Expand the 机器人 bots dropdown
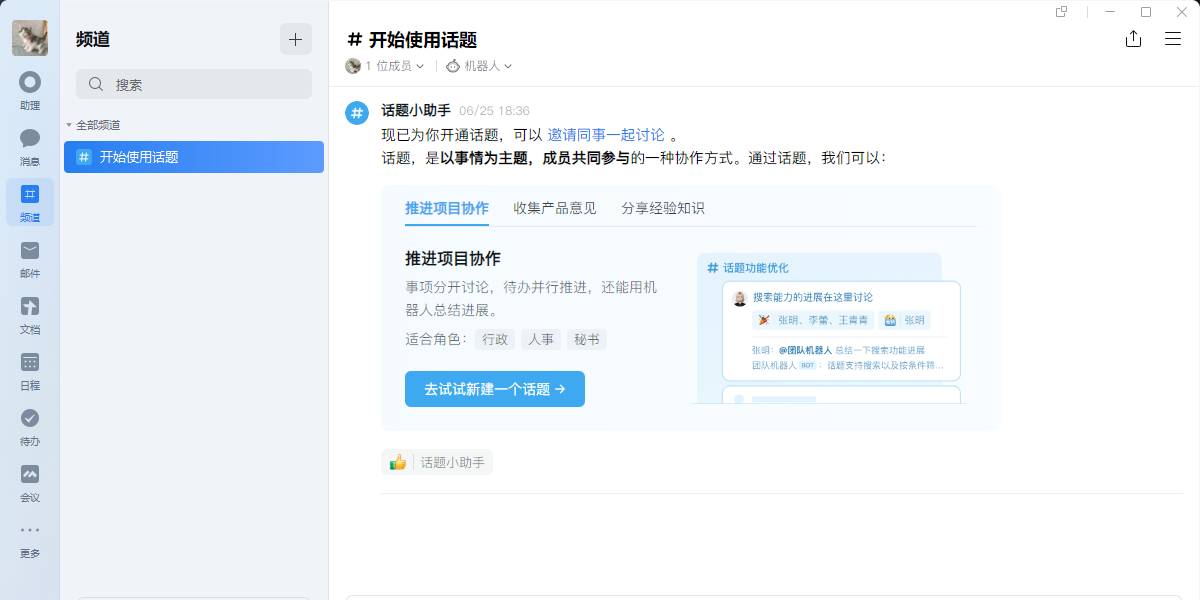 479,66
